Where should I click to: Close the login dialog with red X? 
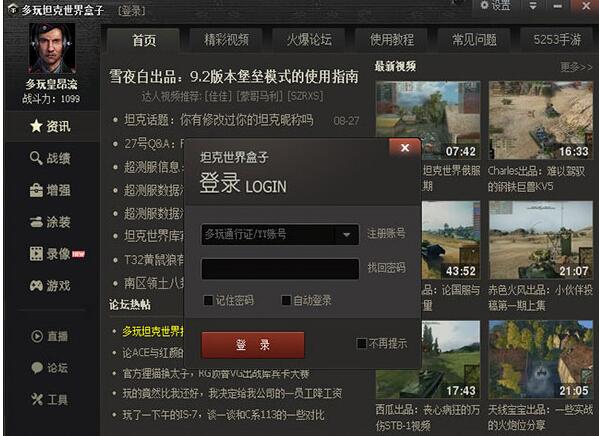coord(405,147)
